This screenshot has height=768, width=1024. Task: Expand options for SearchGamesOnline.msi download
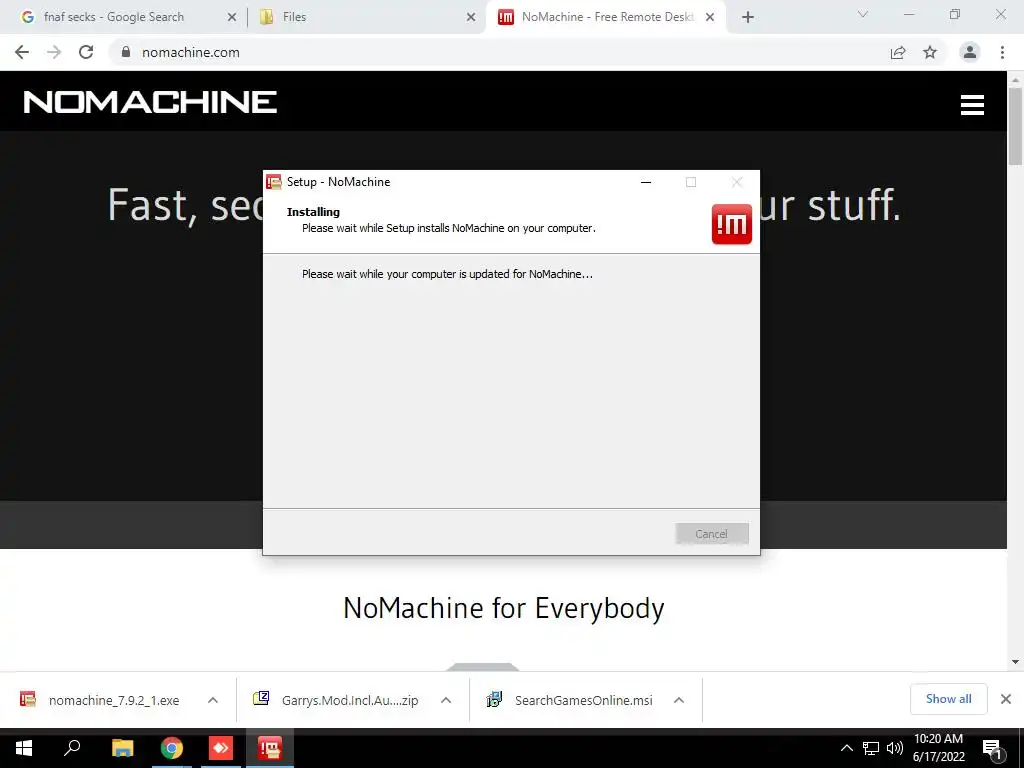coord(679,700)
